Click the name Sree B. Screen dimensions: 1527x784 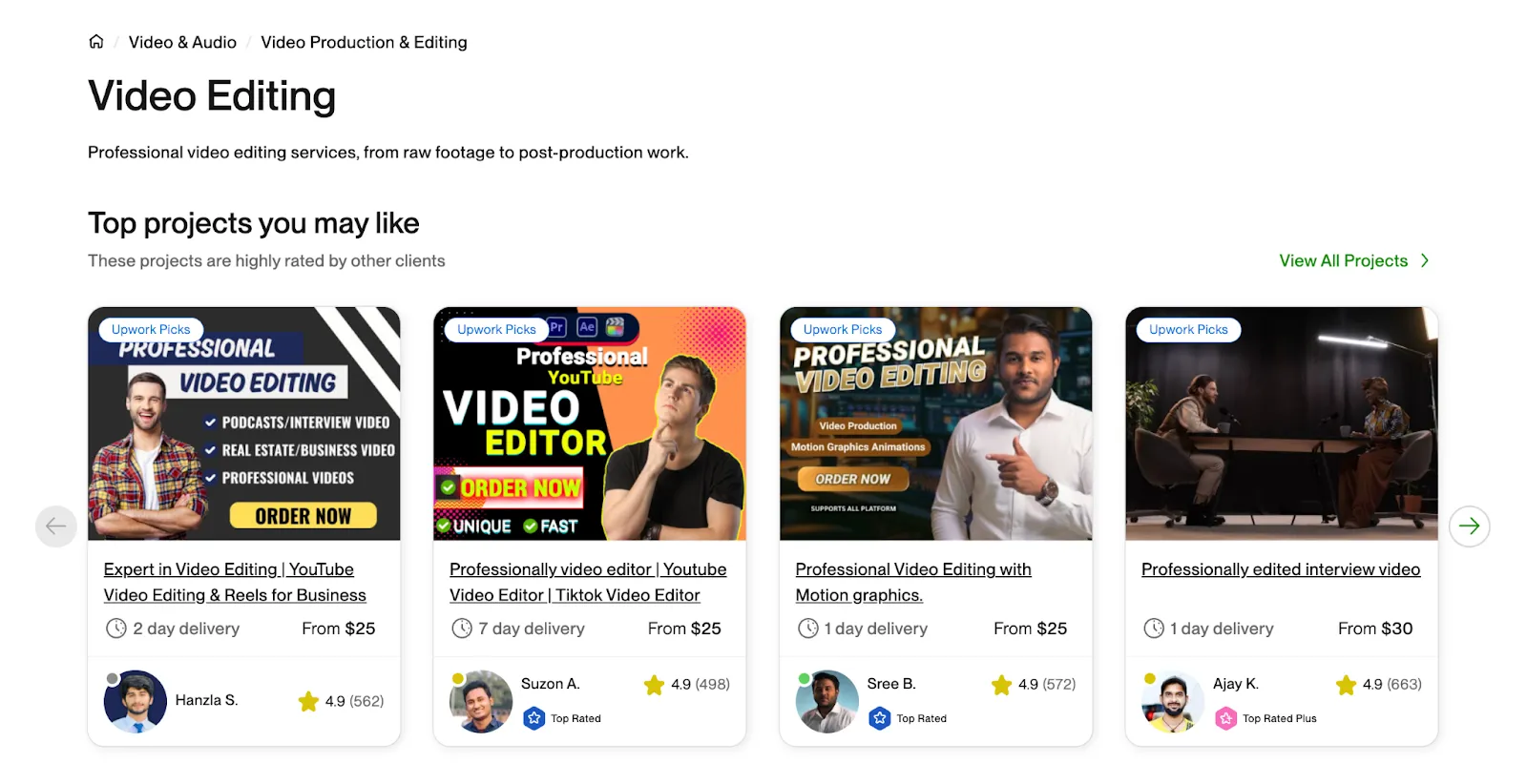click(x=891, y=684)
